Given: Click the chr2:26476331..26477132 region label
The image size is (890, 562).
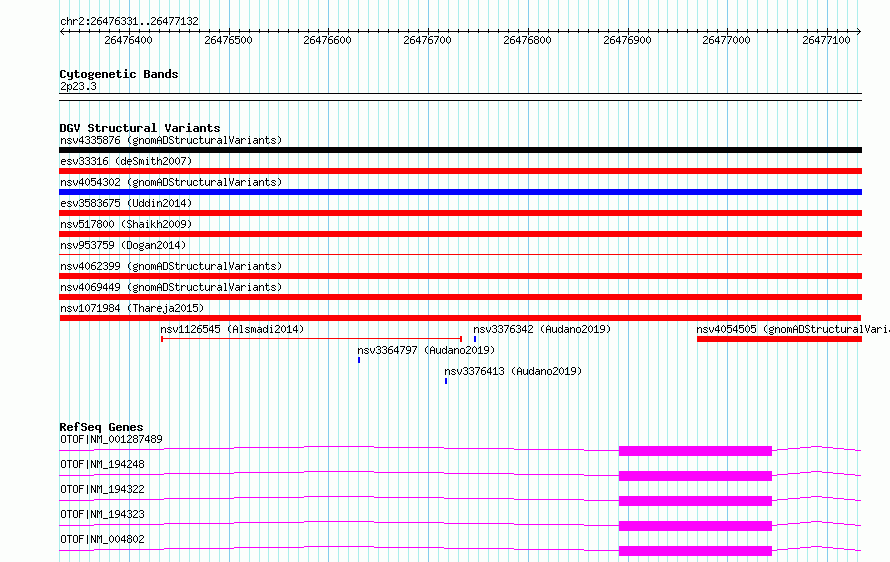Looking at the screenshot, I should [129, 21].
